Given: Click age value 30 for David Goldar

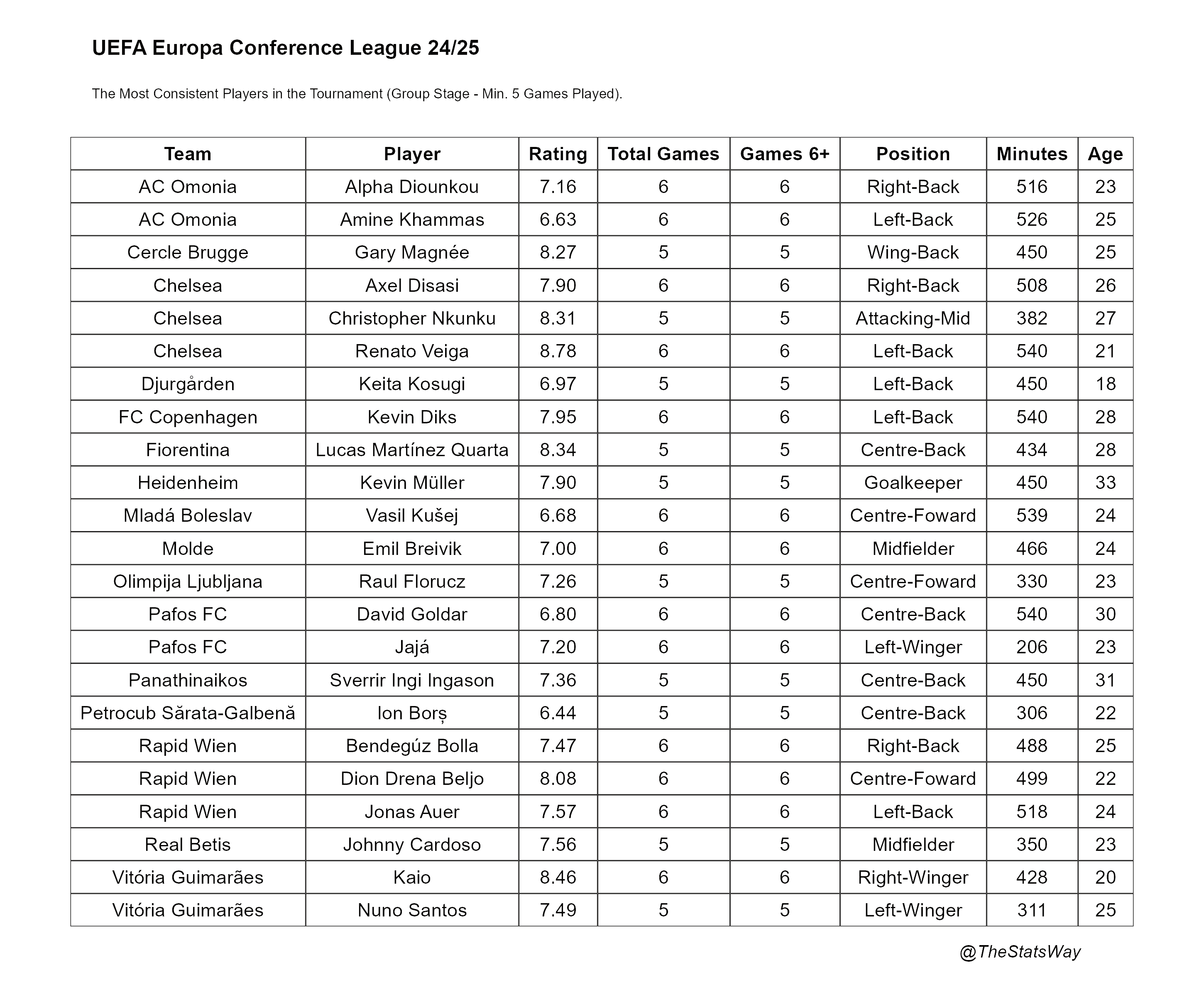Looking at the screenshot, I should pos(1105,615).
